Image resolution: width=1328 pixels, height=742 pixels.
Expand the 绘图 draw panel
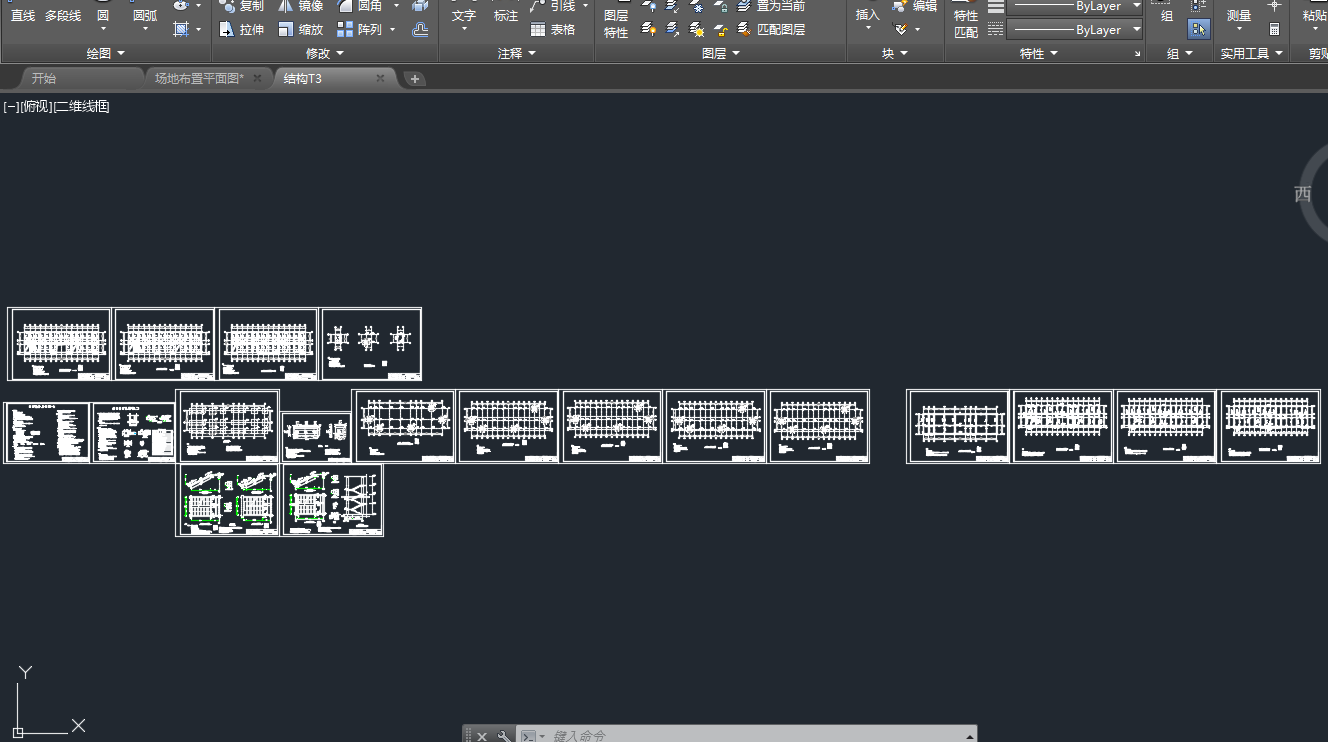click(106, 53)
